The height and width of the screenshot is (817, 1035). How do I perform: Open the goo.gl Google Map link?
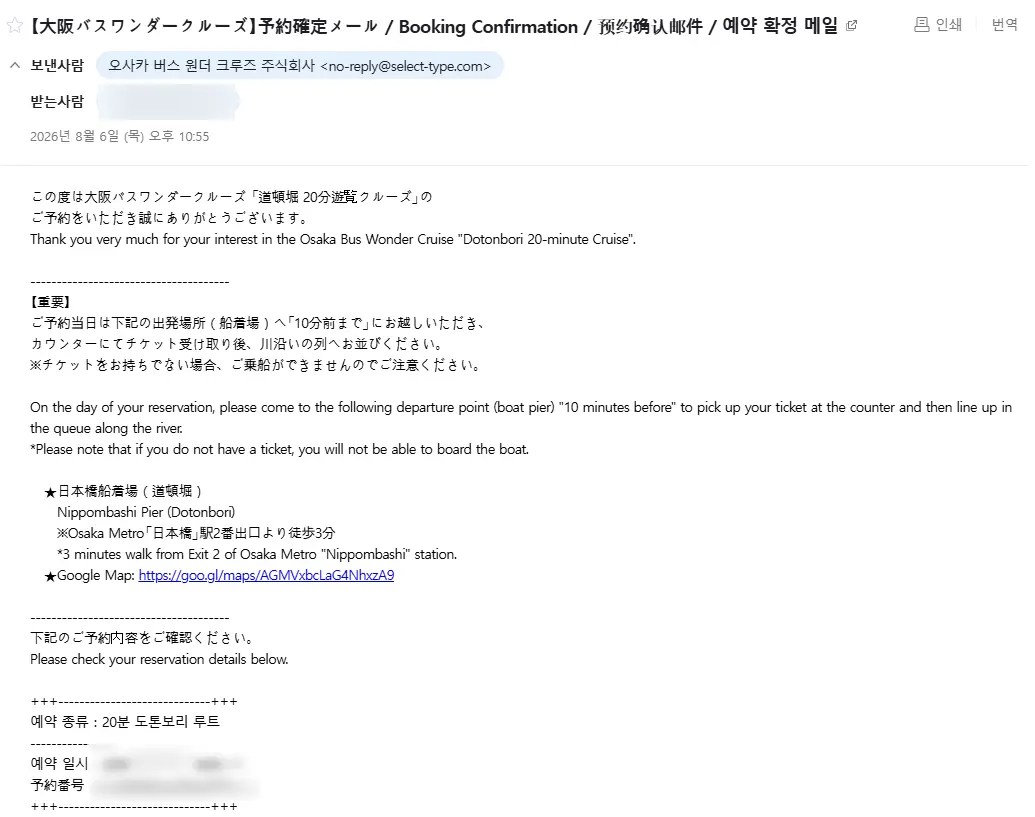pyautogui.click(x=266, y=575)
